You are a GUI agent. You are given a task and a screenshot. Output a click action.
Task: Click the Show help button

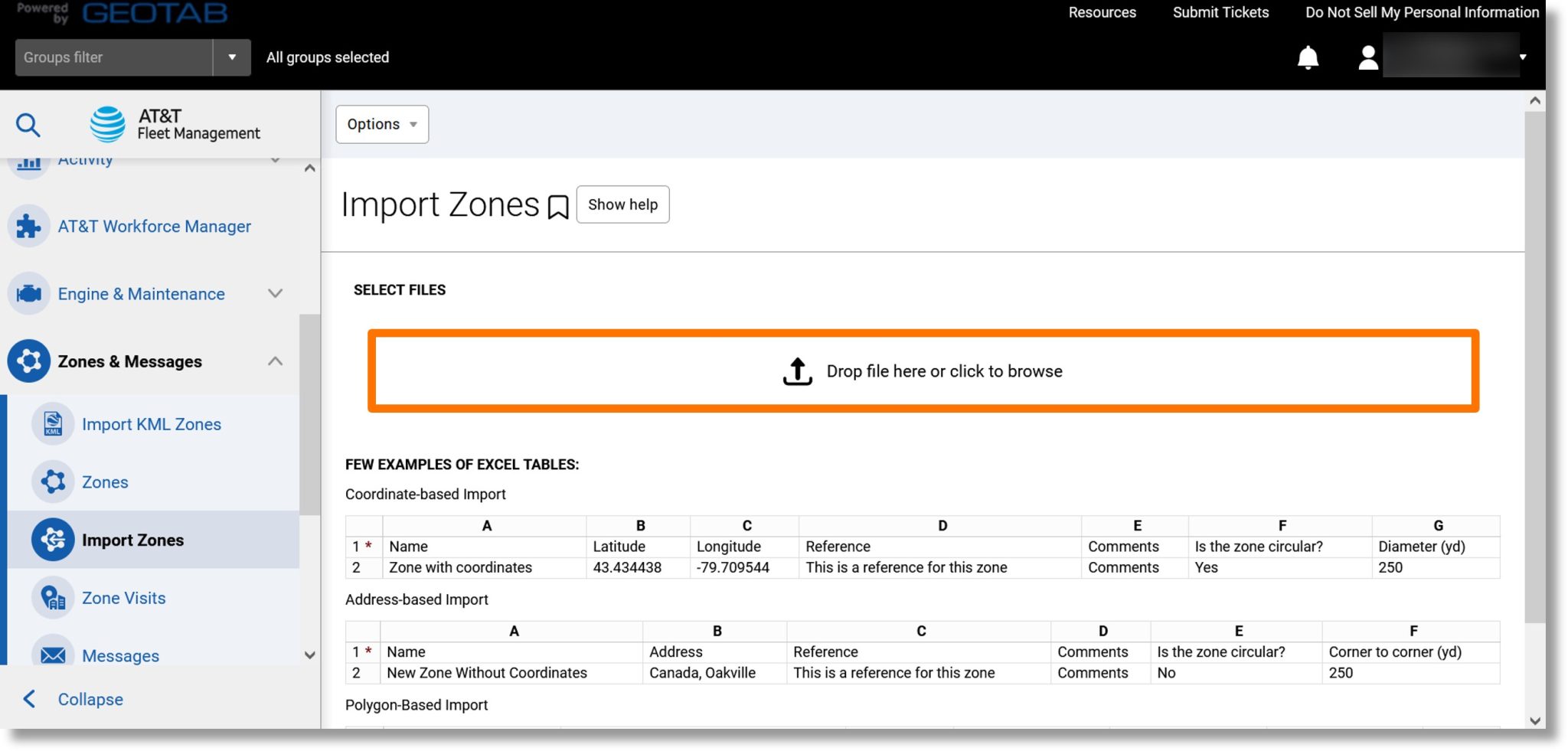[622, 204]
